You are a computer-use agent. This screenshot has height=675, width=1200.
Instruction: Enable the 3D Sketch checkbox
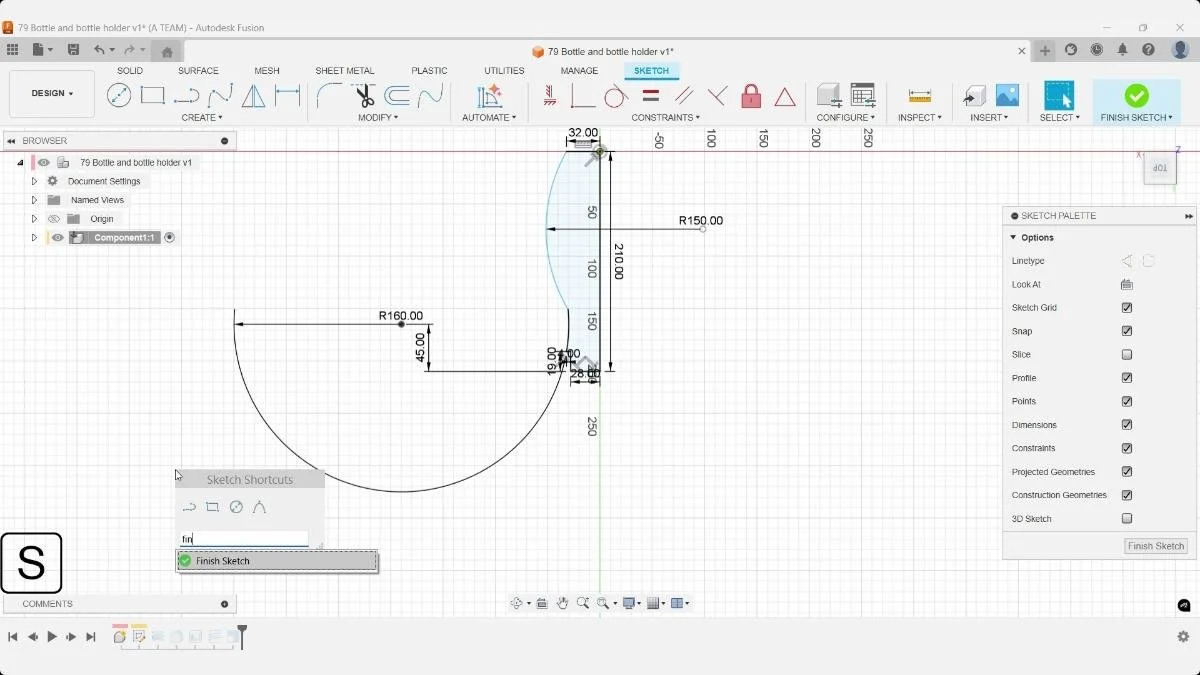(x=1127, y=519)
